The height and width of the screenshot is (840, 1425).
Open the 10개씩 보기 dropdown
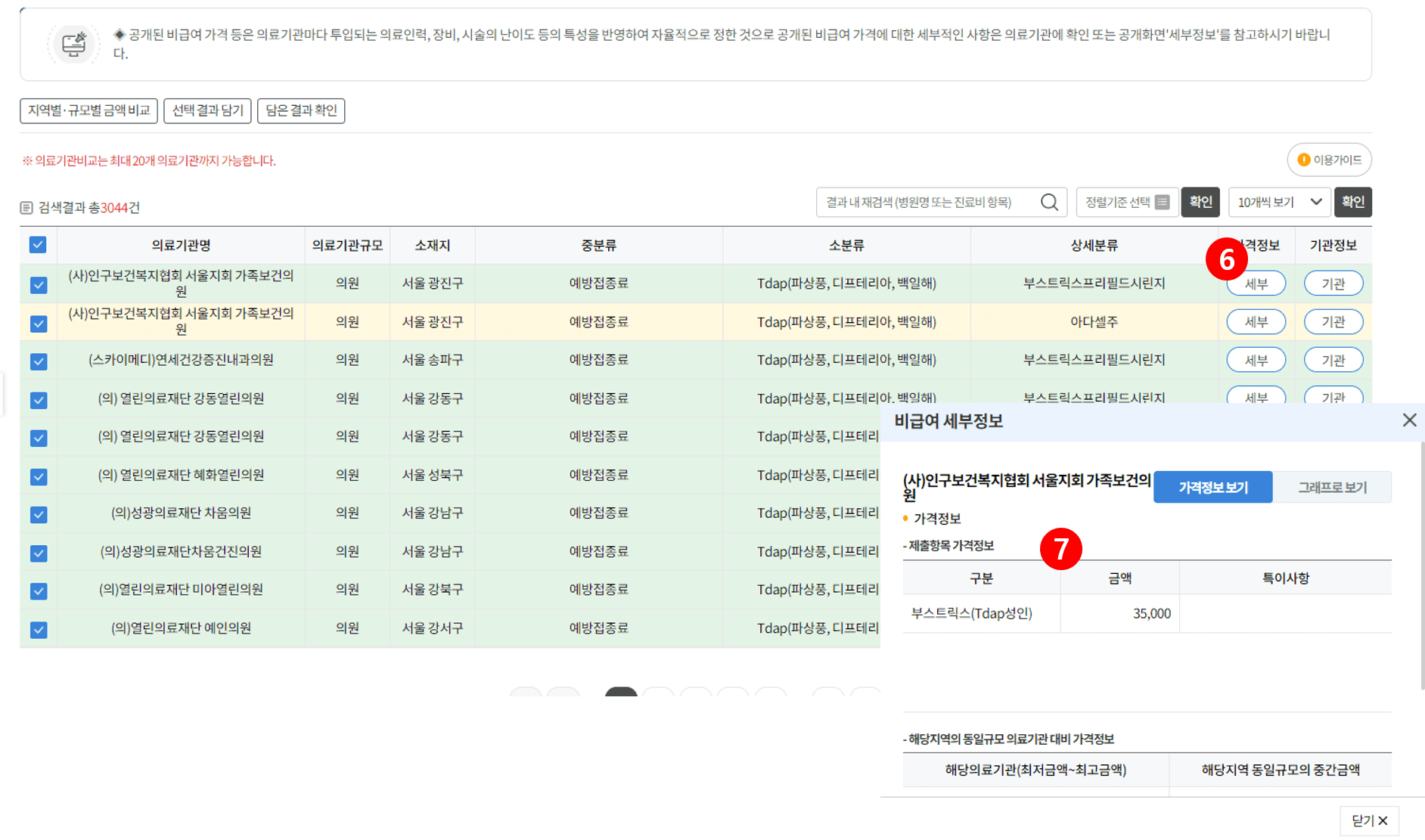1278,202
